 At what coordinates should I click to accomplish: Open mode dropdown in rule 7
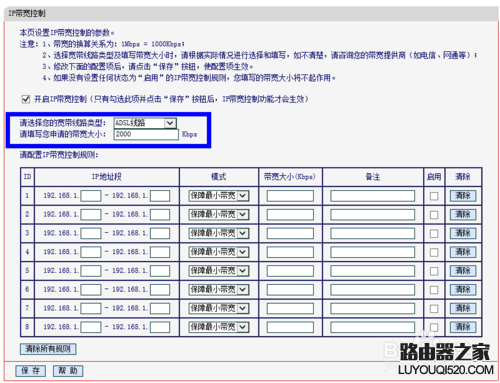(x=219, y=308)
